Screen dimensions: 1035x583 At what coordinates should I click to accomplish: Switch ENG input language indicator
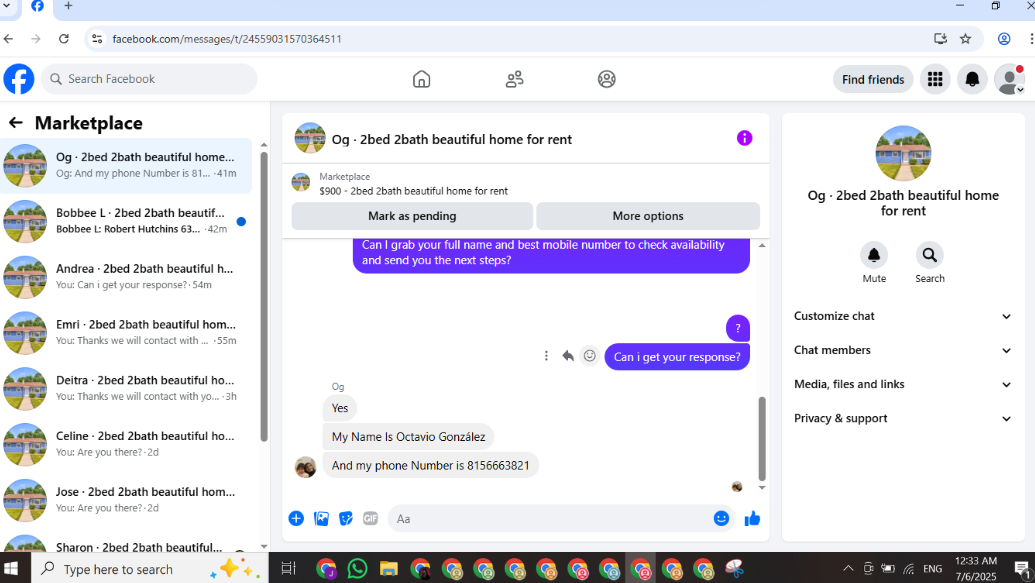tap(932, 568)
